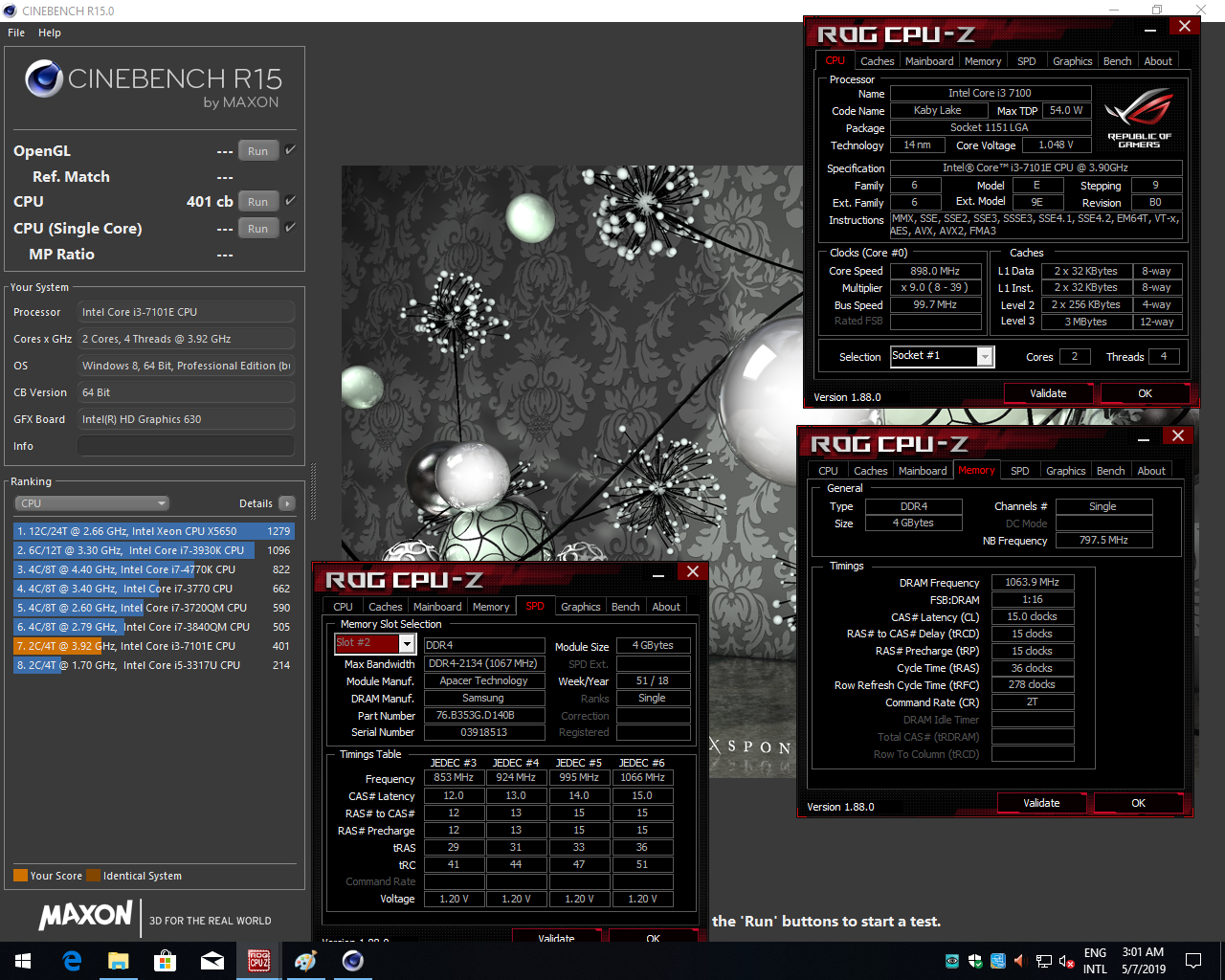Click the GFX Board value Intel(R) HD Graphics 630
The image size is (1225, 980).
coord(187,419)
